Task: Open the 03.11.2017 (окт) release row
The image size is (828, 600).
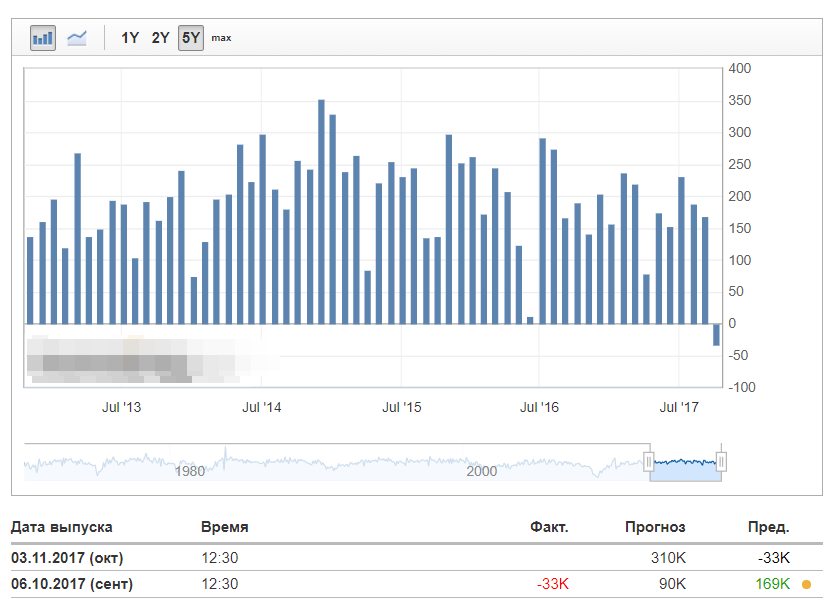Action: point(67,557)
